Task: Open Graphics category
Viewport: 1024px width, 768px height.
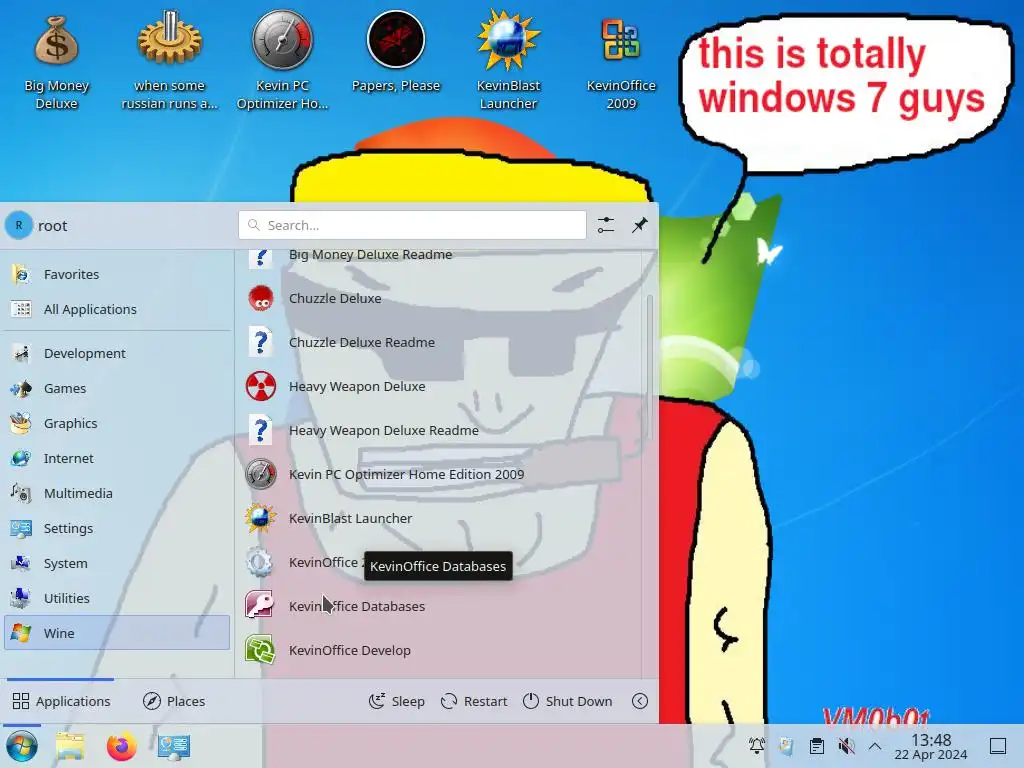Action: click(117, 423)
